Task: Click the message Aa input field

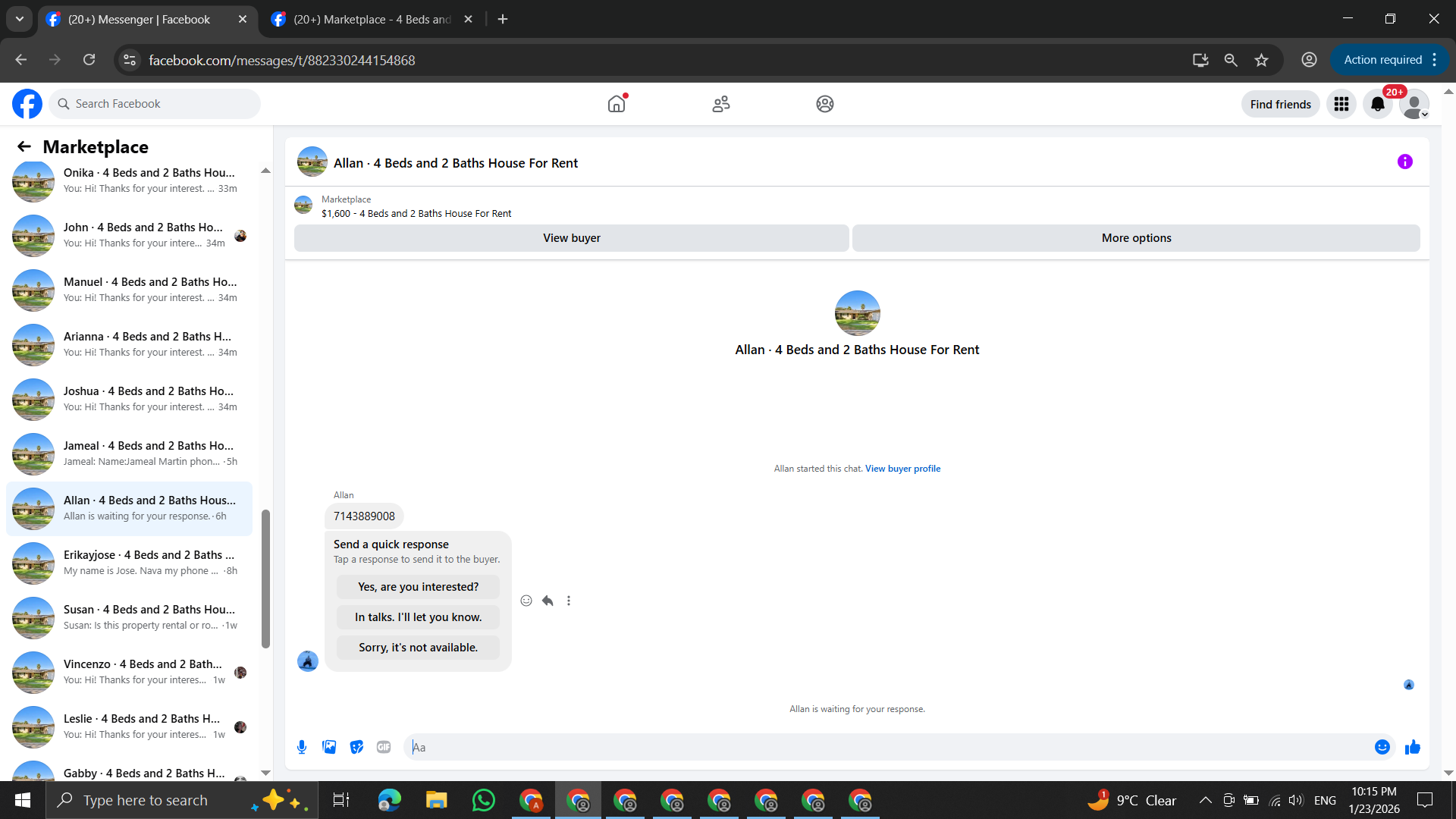Action: tap(887, 747)
